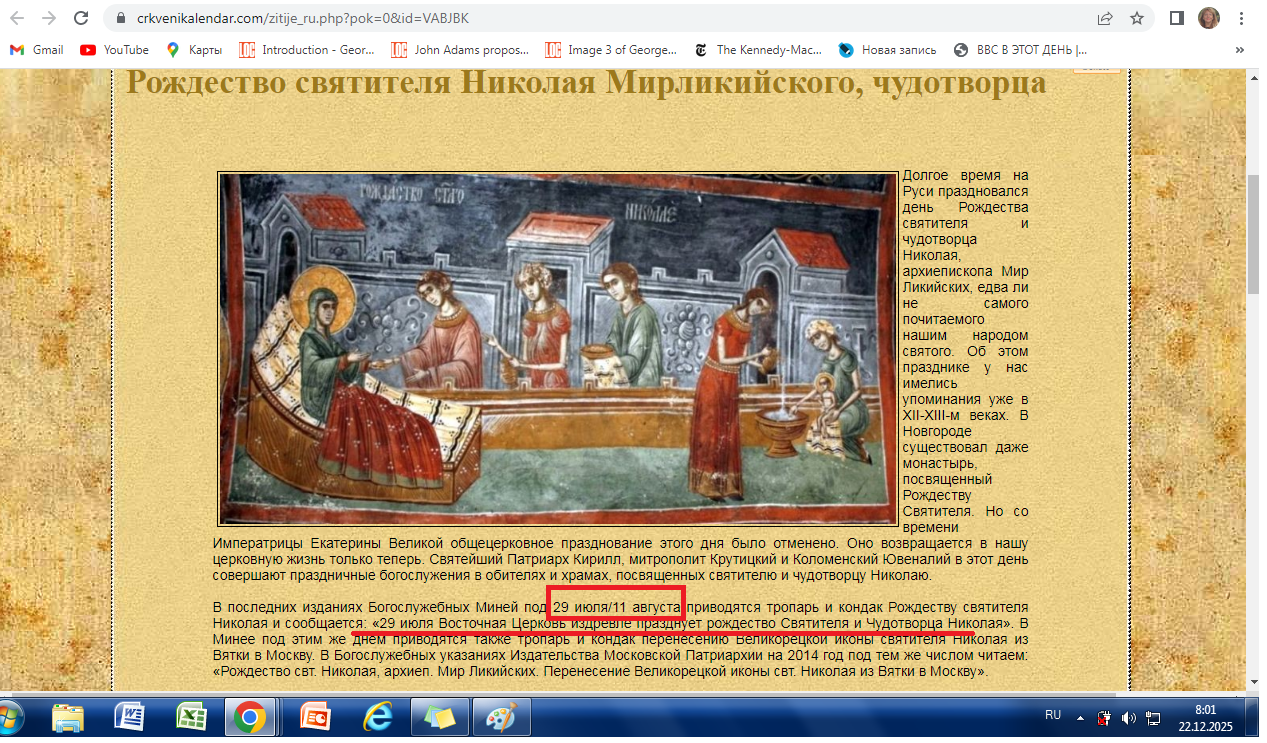Open Microsoft Word from the taskbar
Screen dimensions: 1267x743
pyautogui.click(x=130, y=717)
